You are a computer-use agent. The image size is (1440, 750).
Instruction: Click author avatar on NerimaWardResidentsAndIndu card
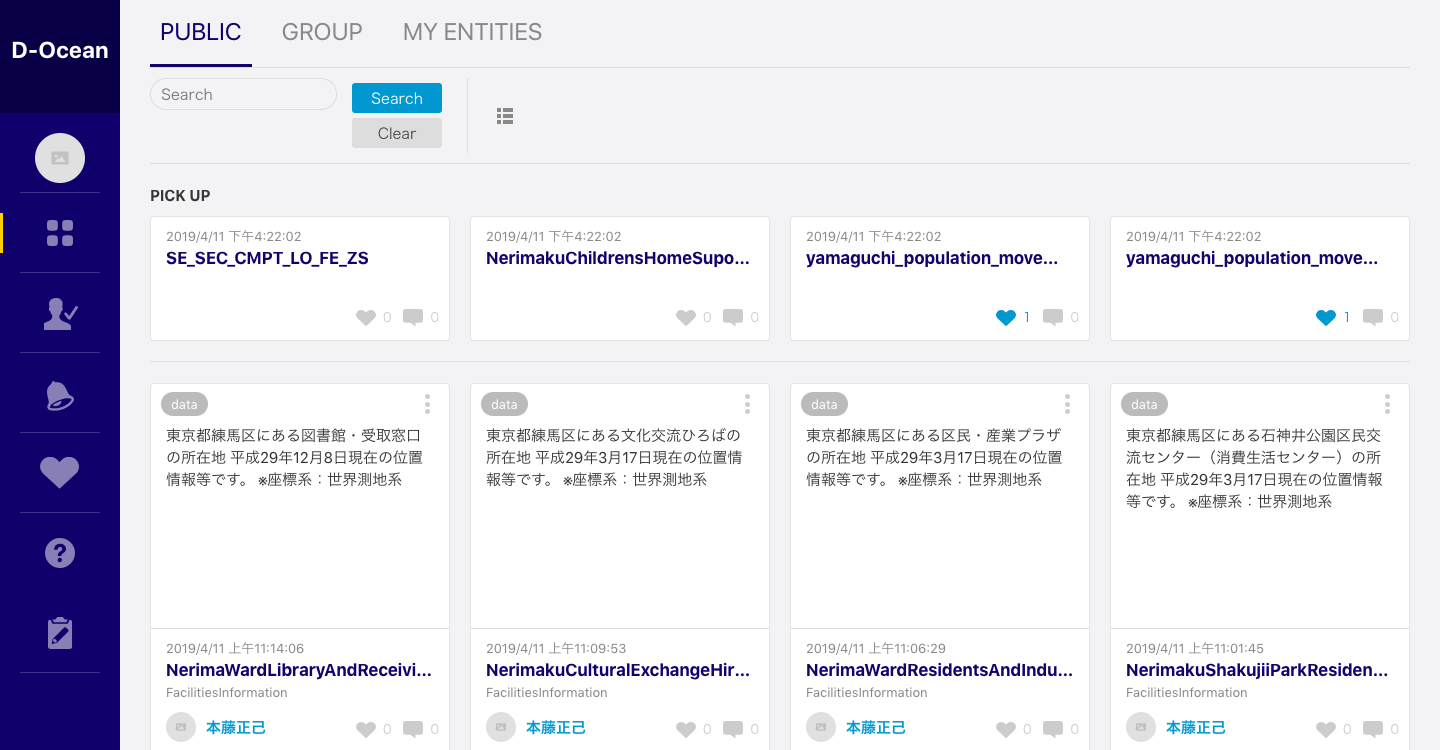pos(821,727)
